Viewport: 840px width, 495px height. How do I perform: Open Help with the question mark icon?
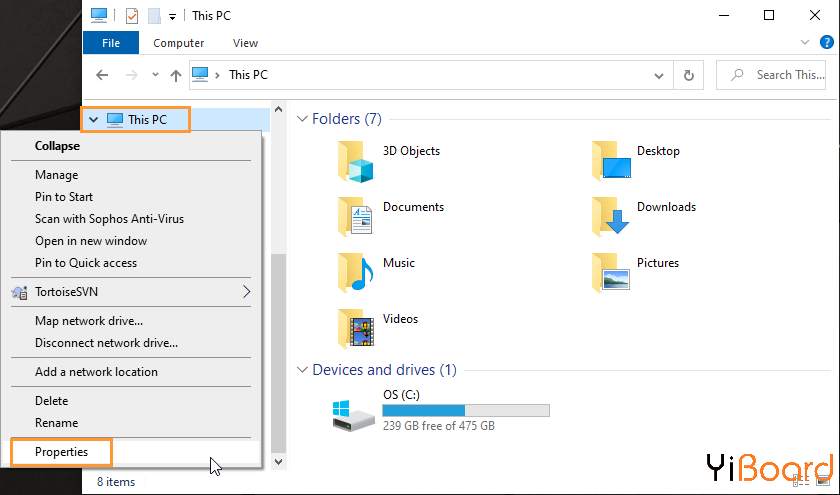tap(827, 42)
